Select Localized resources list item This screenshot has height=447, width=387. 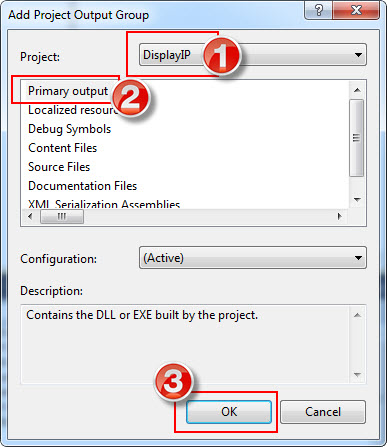[x=73, y=110]
